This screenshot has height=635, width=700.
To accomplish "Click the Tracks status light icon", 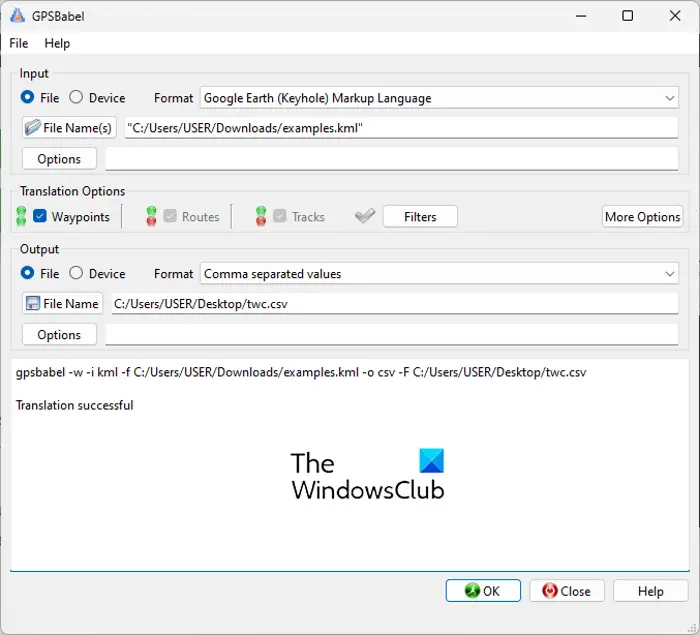I will tap(261, 216).
